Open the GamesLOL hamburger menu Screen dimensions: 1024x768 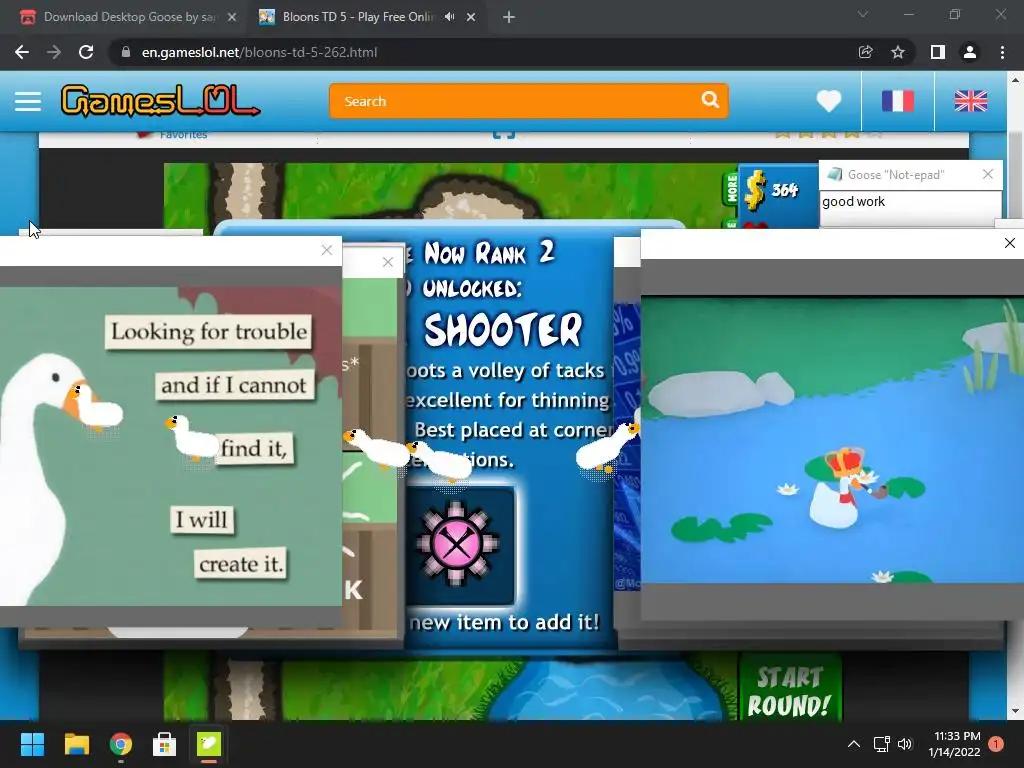click(28, 101)
